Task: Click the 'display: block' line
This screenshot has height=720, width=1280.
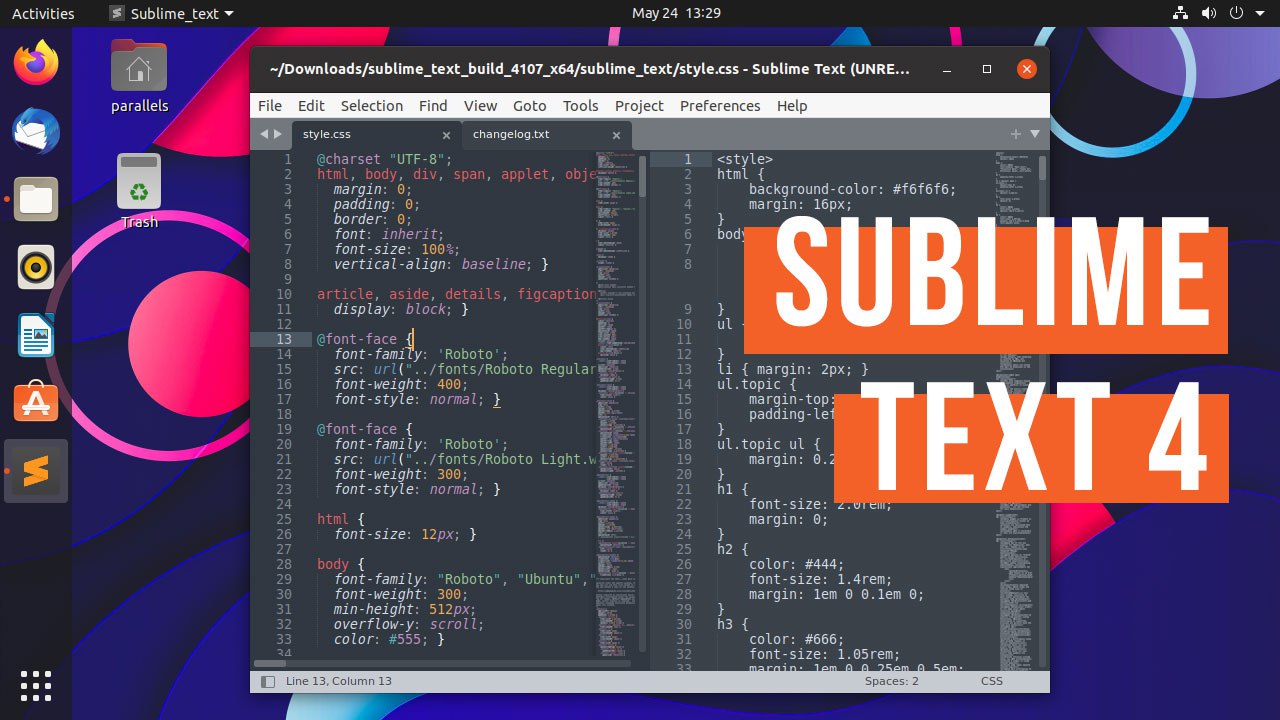Action: click(x=401, y=309)
